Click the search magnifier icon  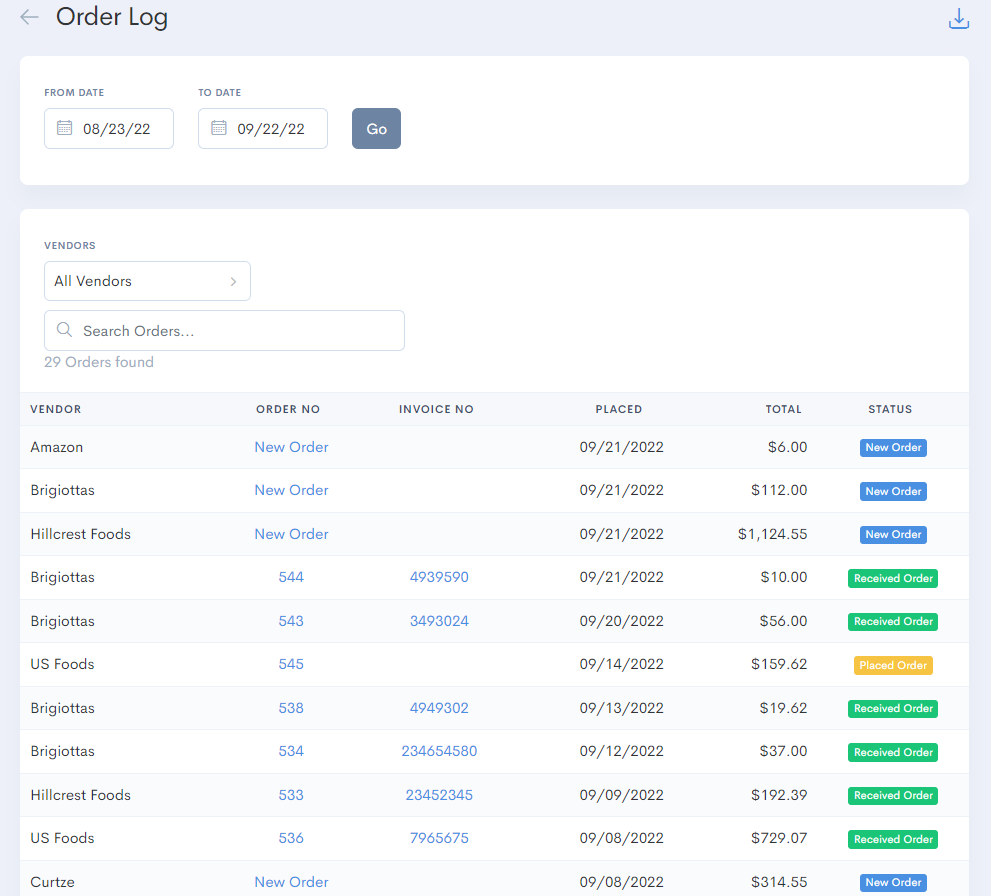[64, 331]
